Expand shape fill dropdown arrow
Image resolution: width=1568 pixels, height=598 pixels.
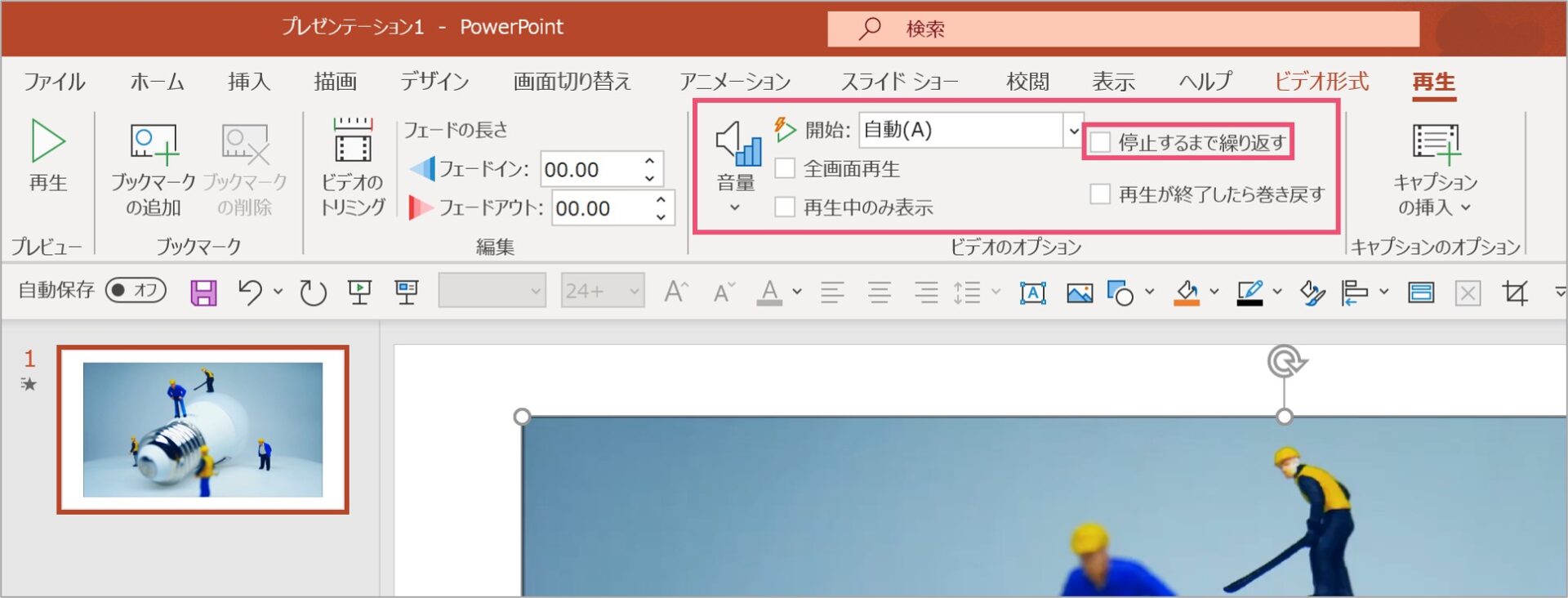tap(1214, 292)
